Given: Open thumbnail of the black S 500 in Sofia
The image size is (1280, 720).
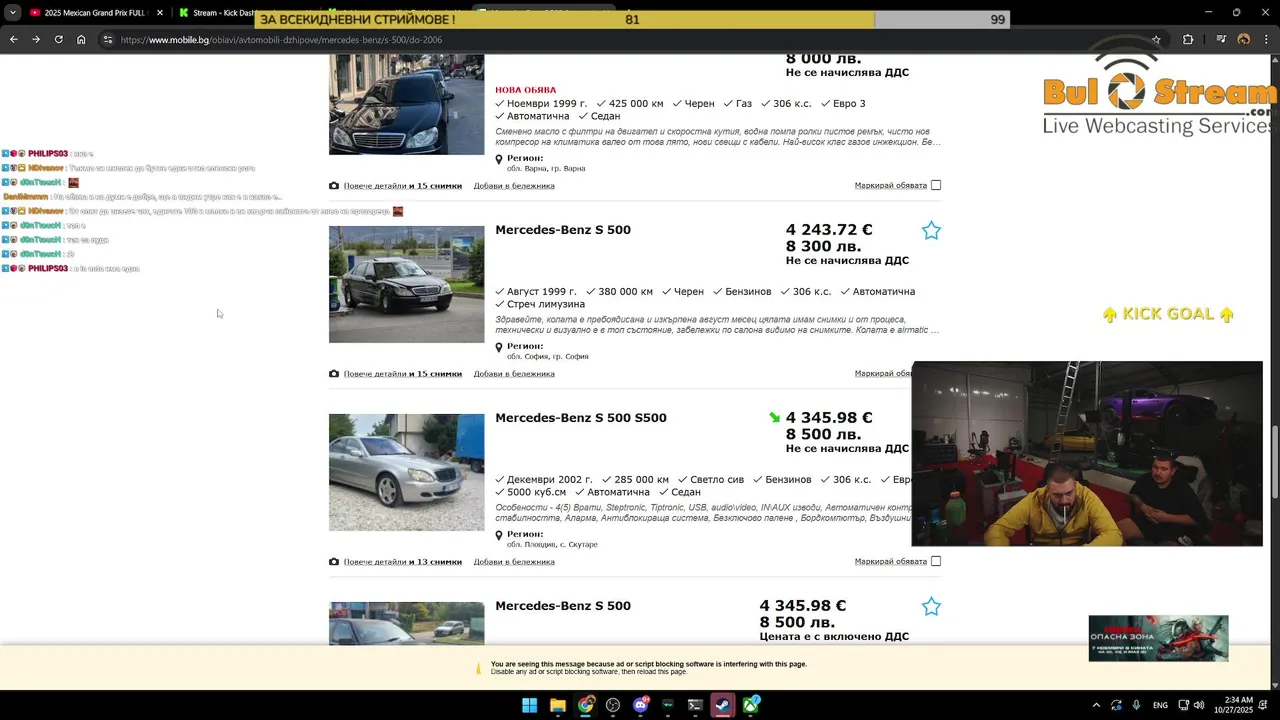Looking at the screenshot, I should (x=406, y=284).
